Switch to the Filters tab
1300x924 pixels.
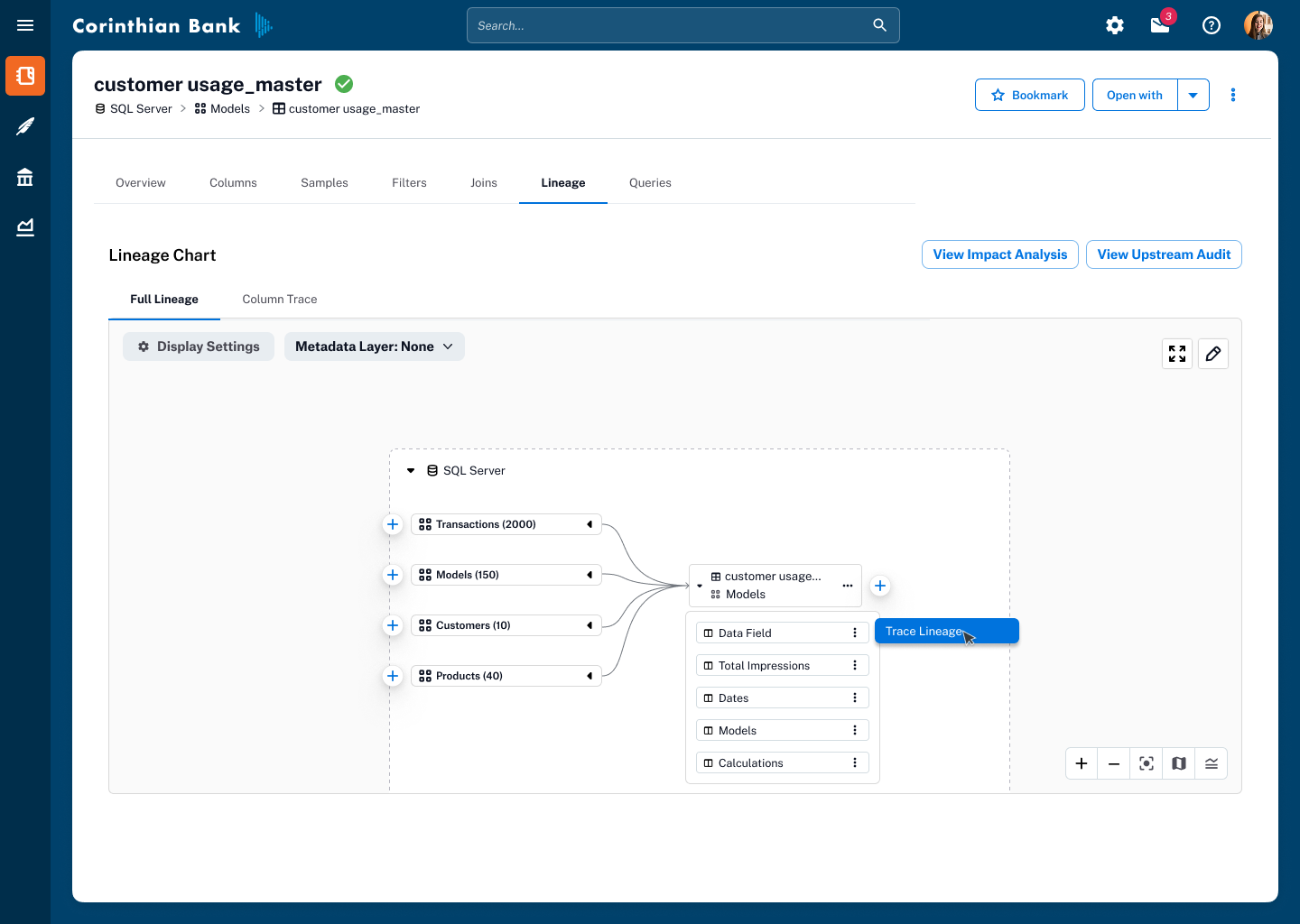(409, 182)
